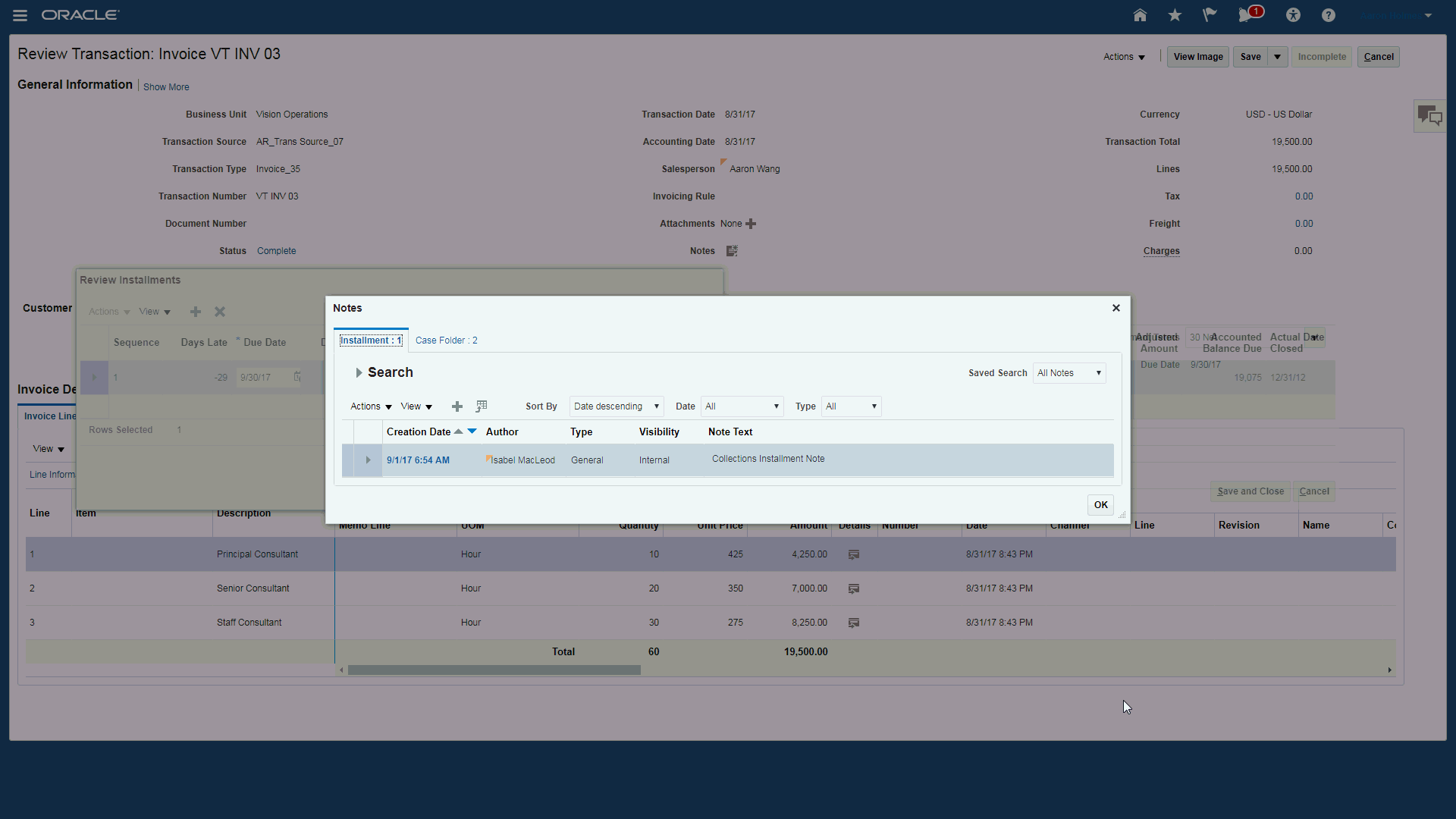This screenshot has width=1456, height=819.
Task: Click the plus icon to add note
Action: pos(457,407)
